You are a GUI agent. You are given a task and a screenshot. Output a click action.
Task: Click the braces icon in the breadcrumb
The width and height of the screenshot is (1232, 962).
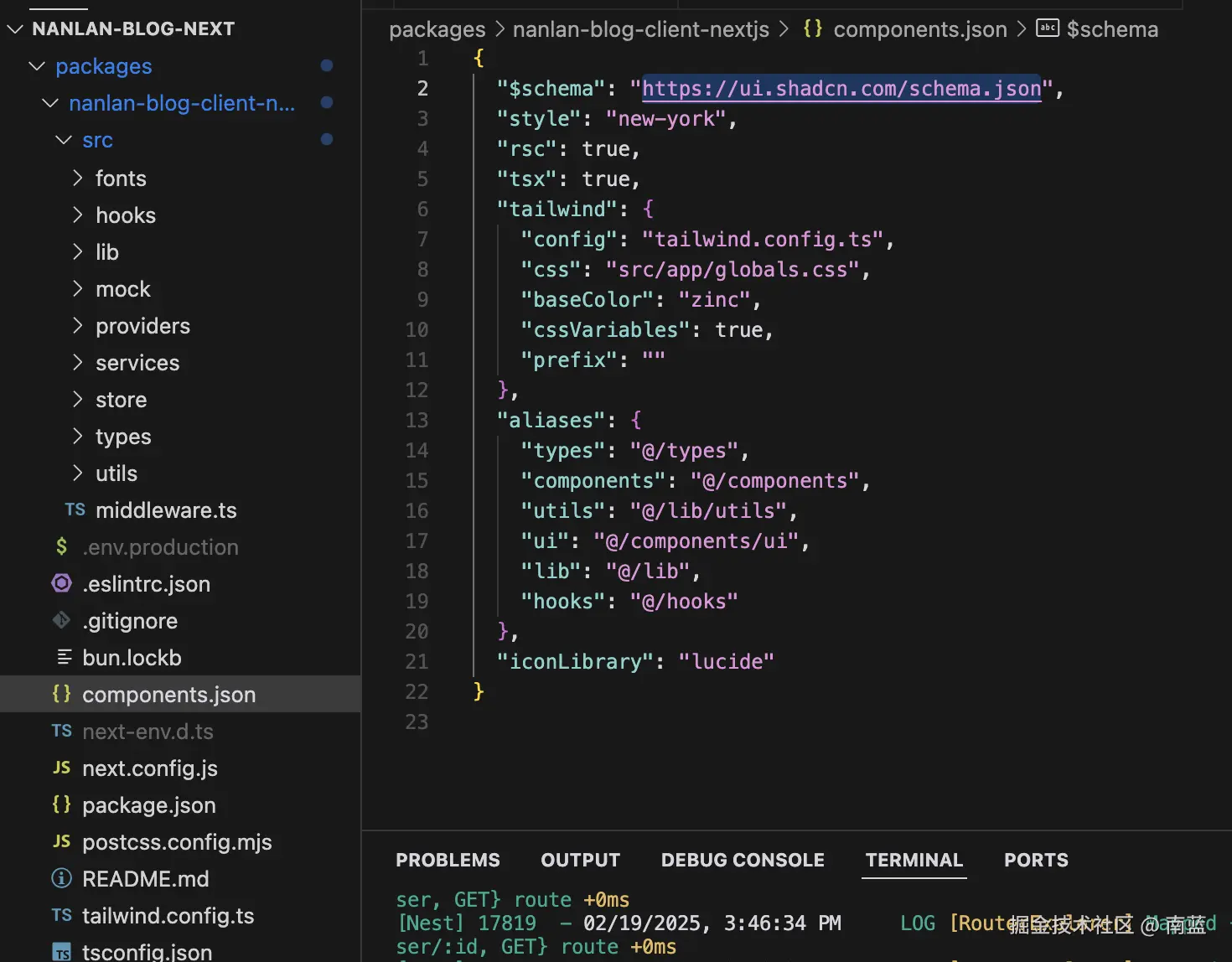(813, 28)
